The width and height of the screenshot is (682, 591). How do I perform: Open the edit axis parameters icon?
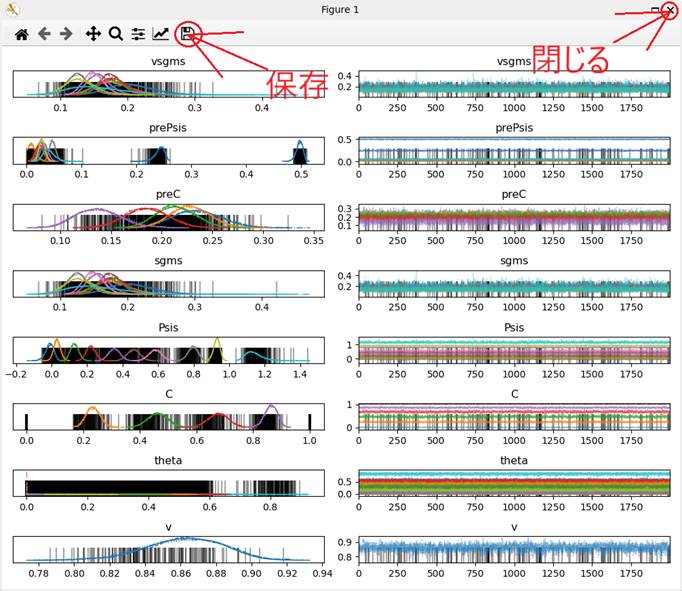161,34
